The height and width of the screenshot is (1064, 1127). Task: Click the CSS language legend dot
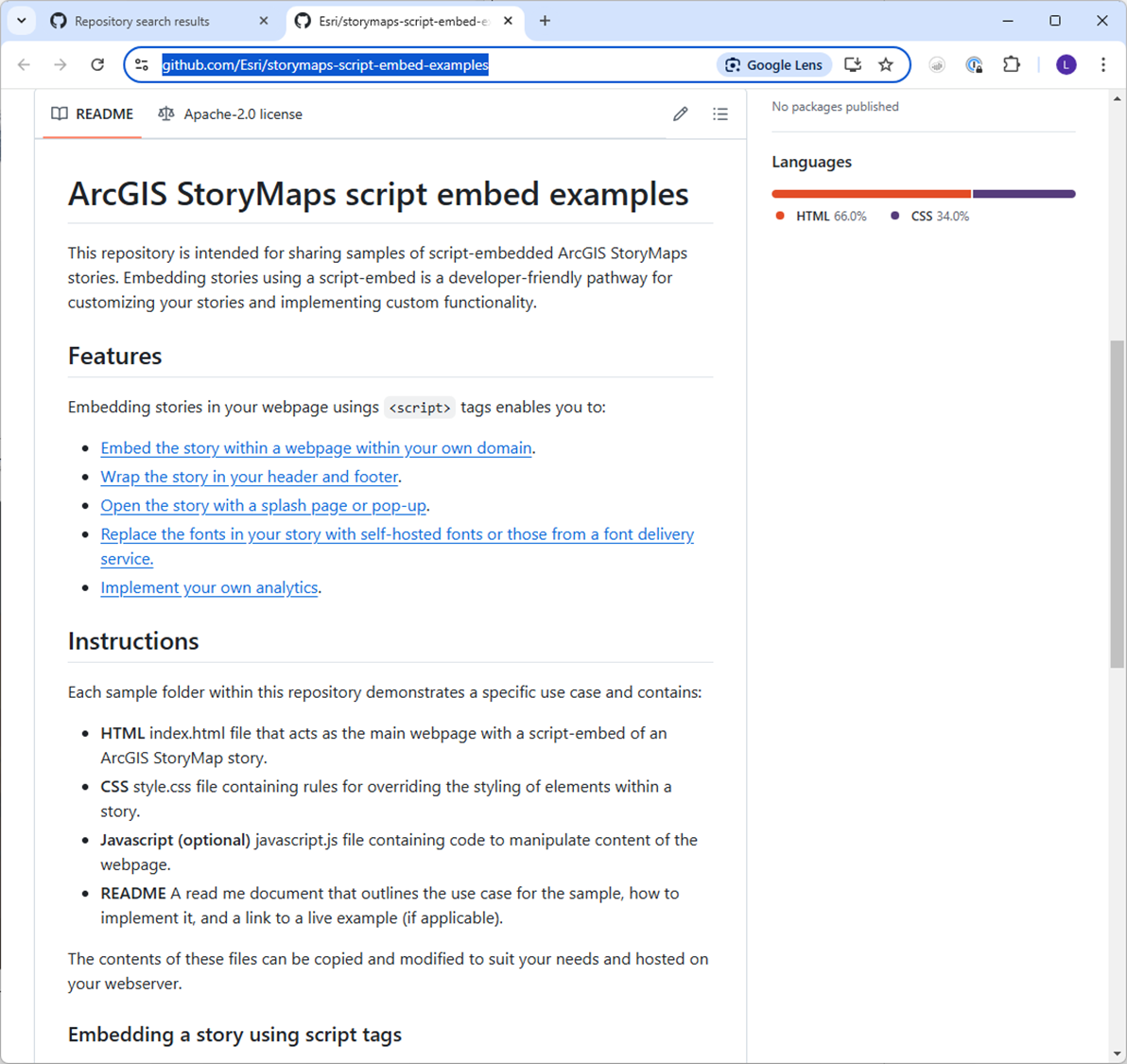coord(893,216)
